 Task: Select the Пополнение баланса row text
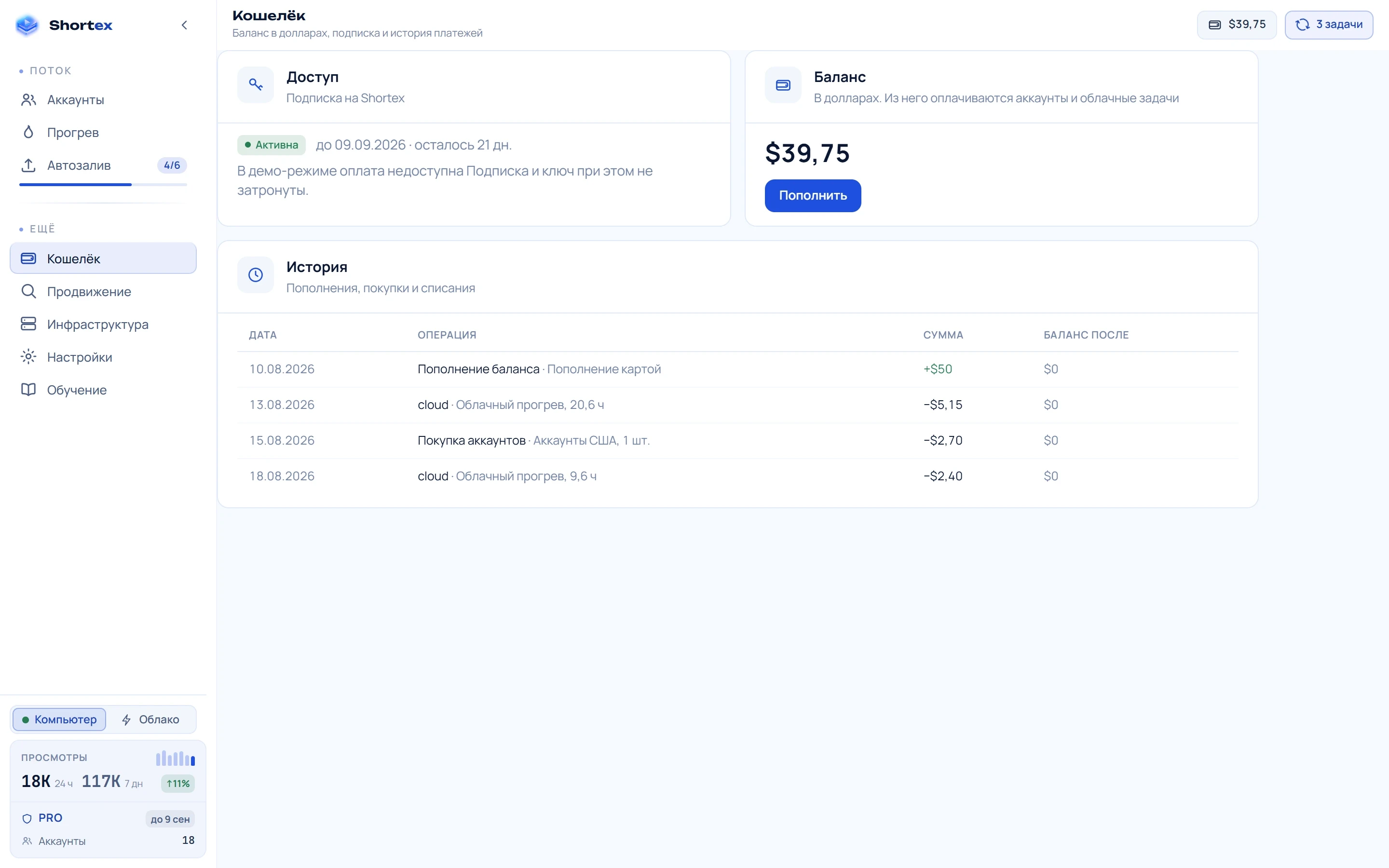coord(479,369)
